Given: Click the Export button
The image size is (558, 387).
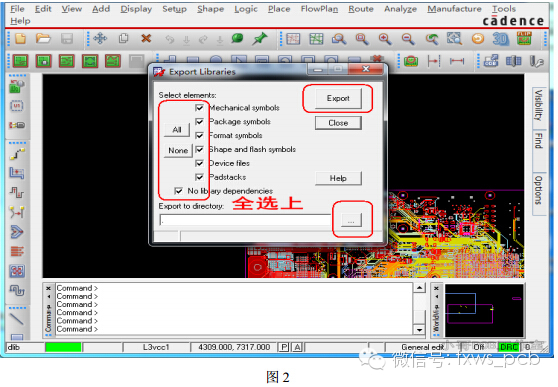Looking at the screenshot, I should (338, 98).
